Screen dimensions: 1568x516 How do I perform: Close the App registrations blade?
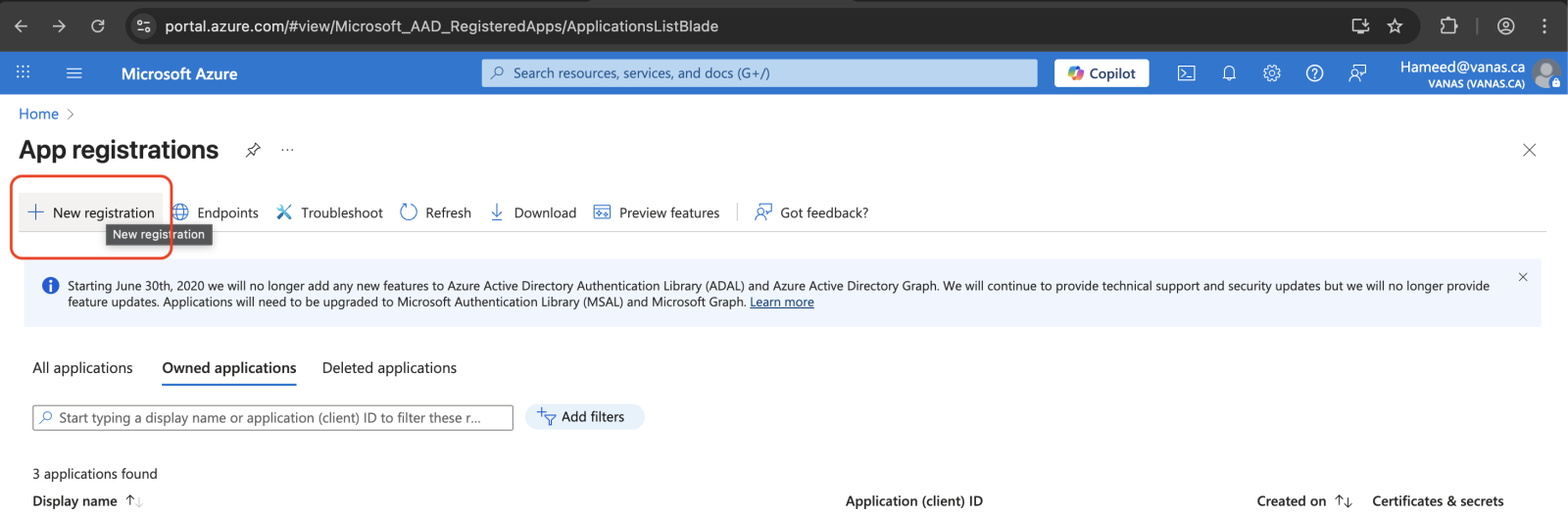(x=1529, y=150)
